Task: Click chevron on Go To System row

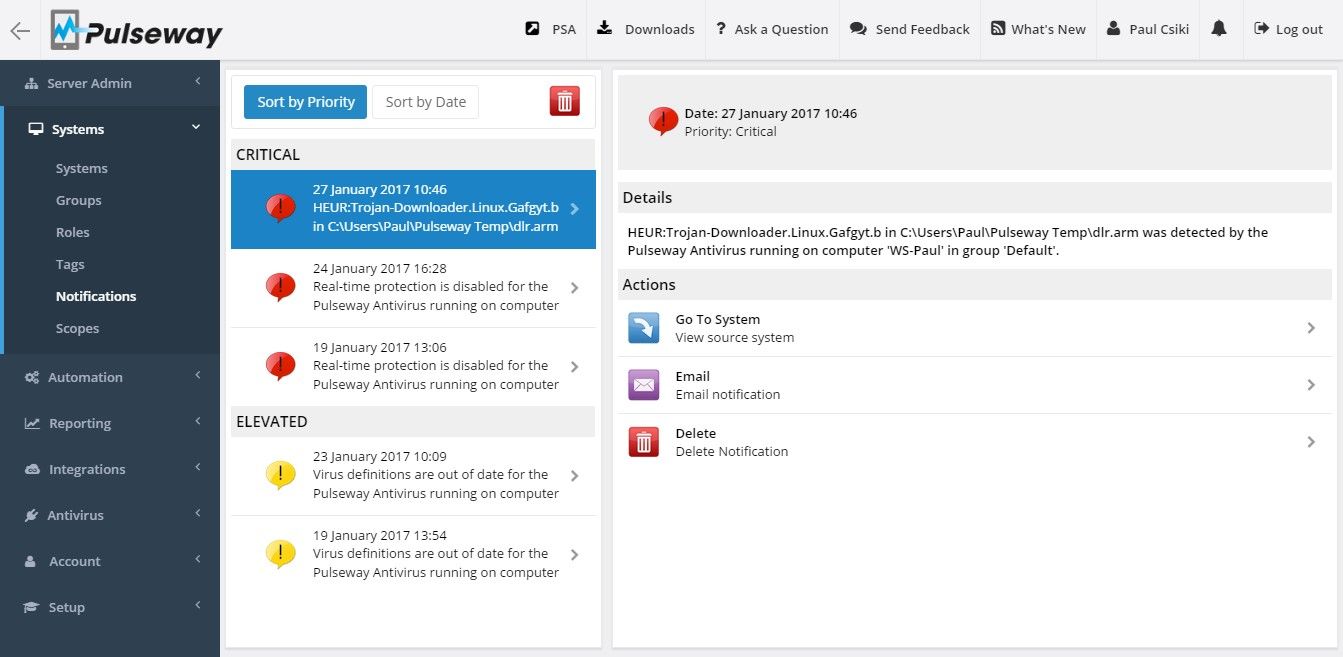Action: point(1311,328)
